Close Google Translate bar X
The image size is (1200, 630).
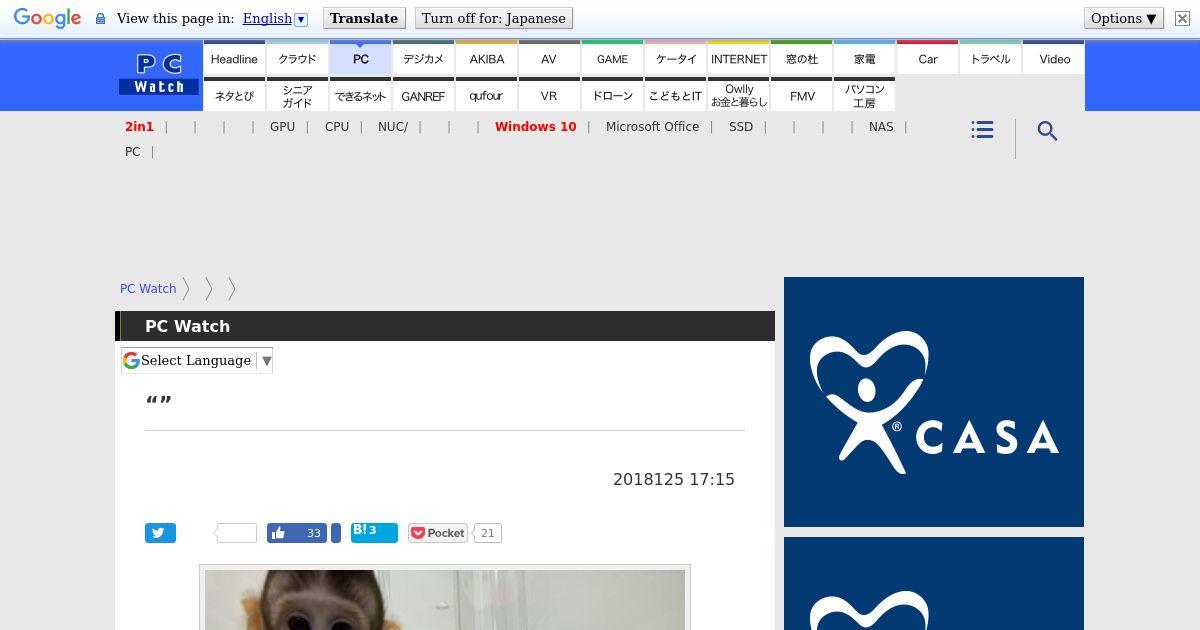point(1182,18)
